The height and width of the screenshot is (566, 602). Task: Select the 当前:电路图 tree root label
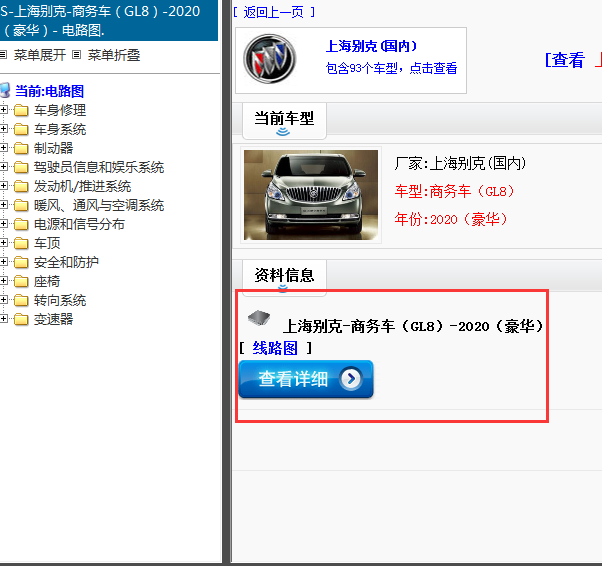(x=50, y=91)
